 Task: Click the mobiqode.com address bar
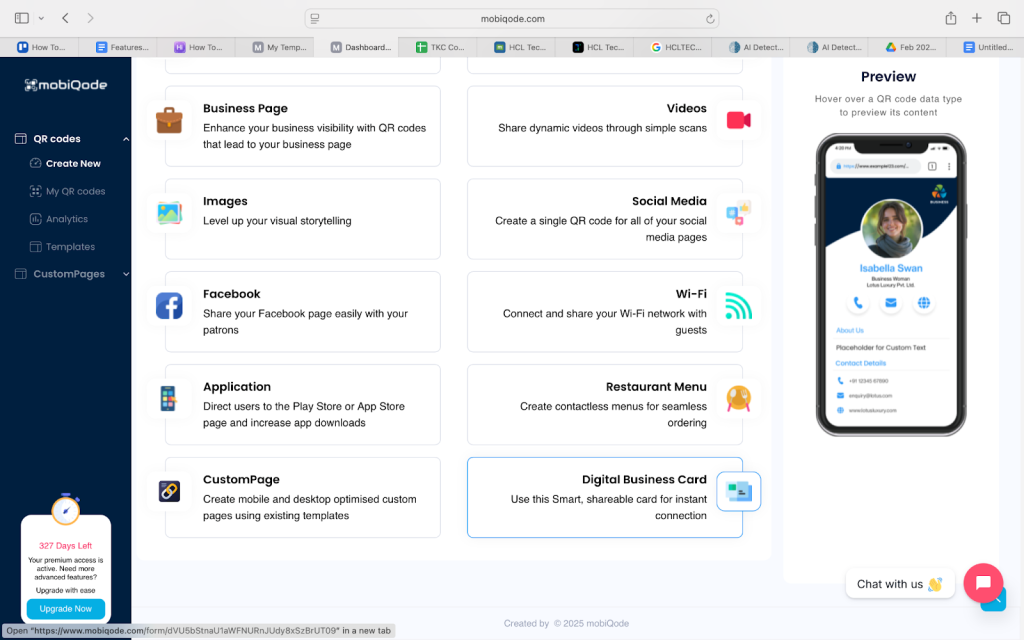pyautogui.click(x=512, y=18)
